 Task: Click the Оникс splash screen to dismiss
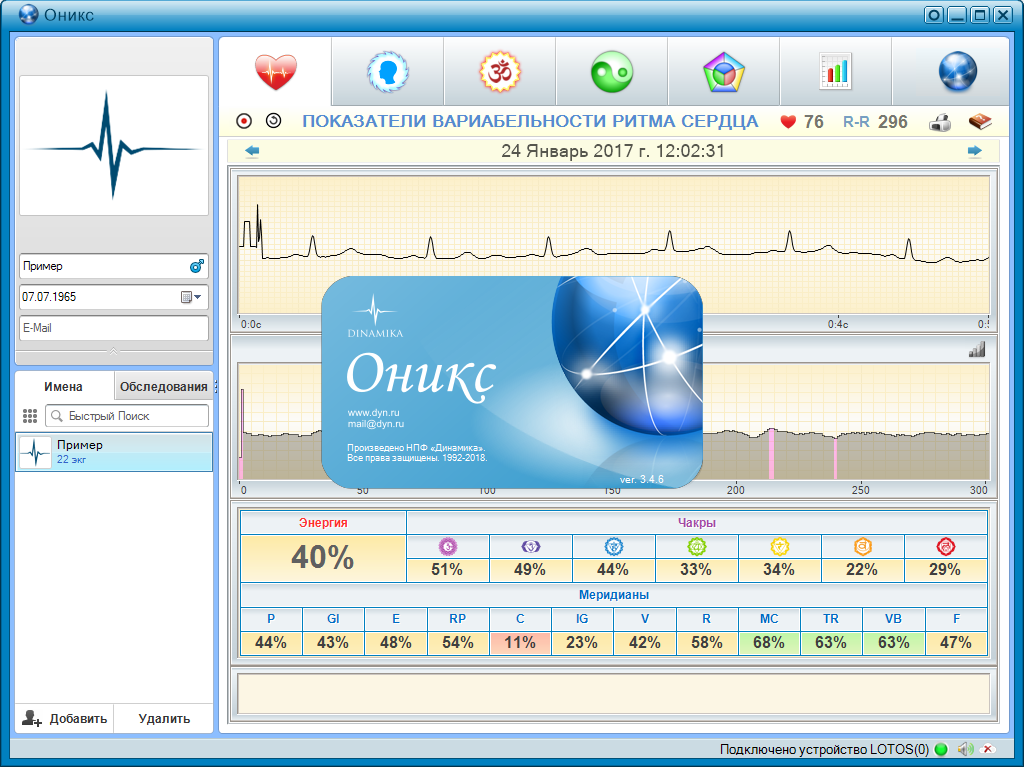coord(512,382)
